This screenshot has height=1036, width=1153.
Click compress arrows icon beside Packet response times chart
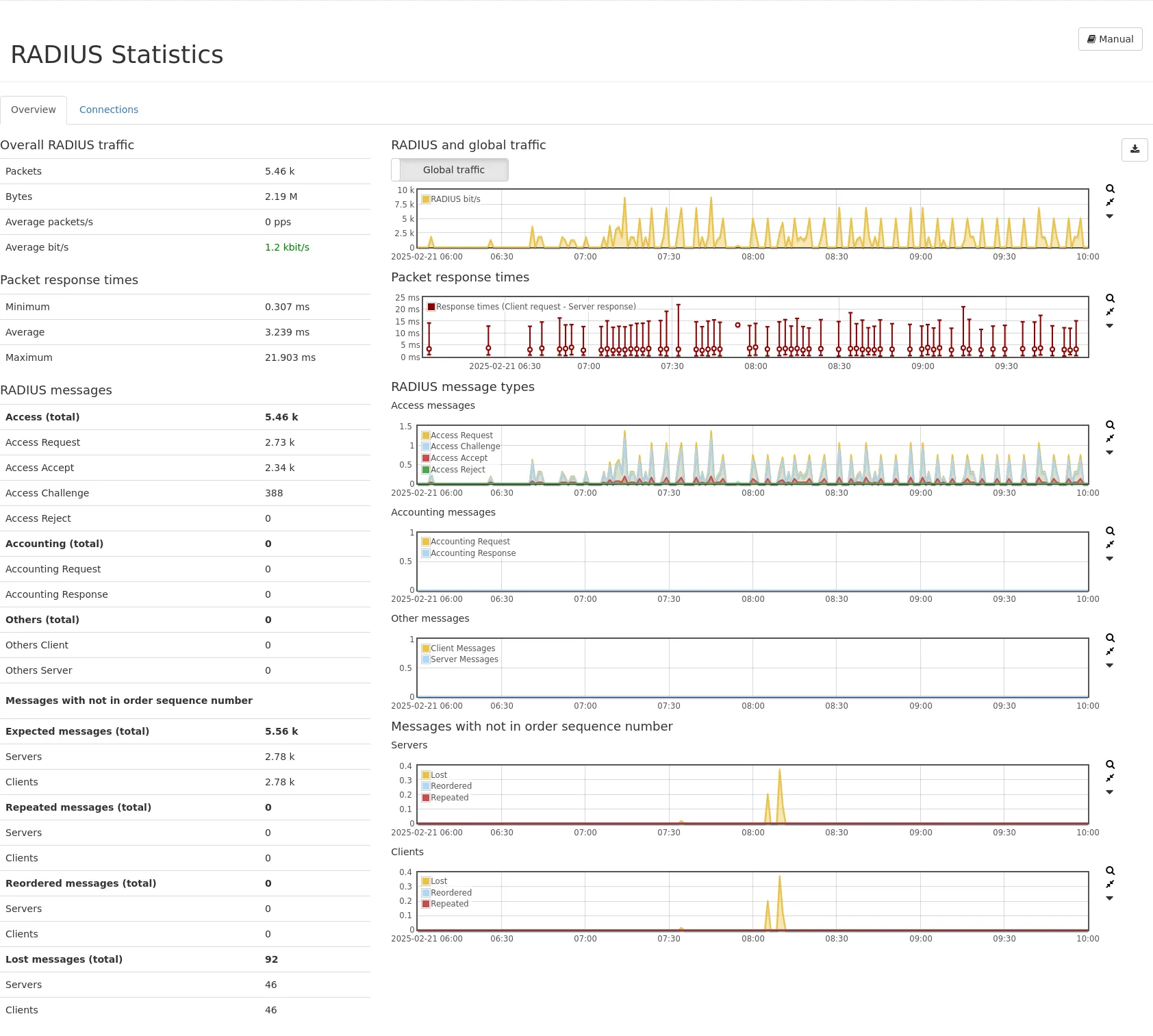1110,312
